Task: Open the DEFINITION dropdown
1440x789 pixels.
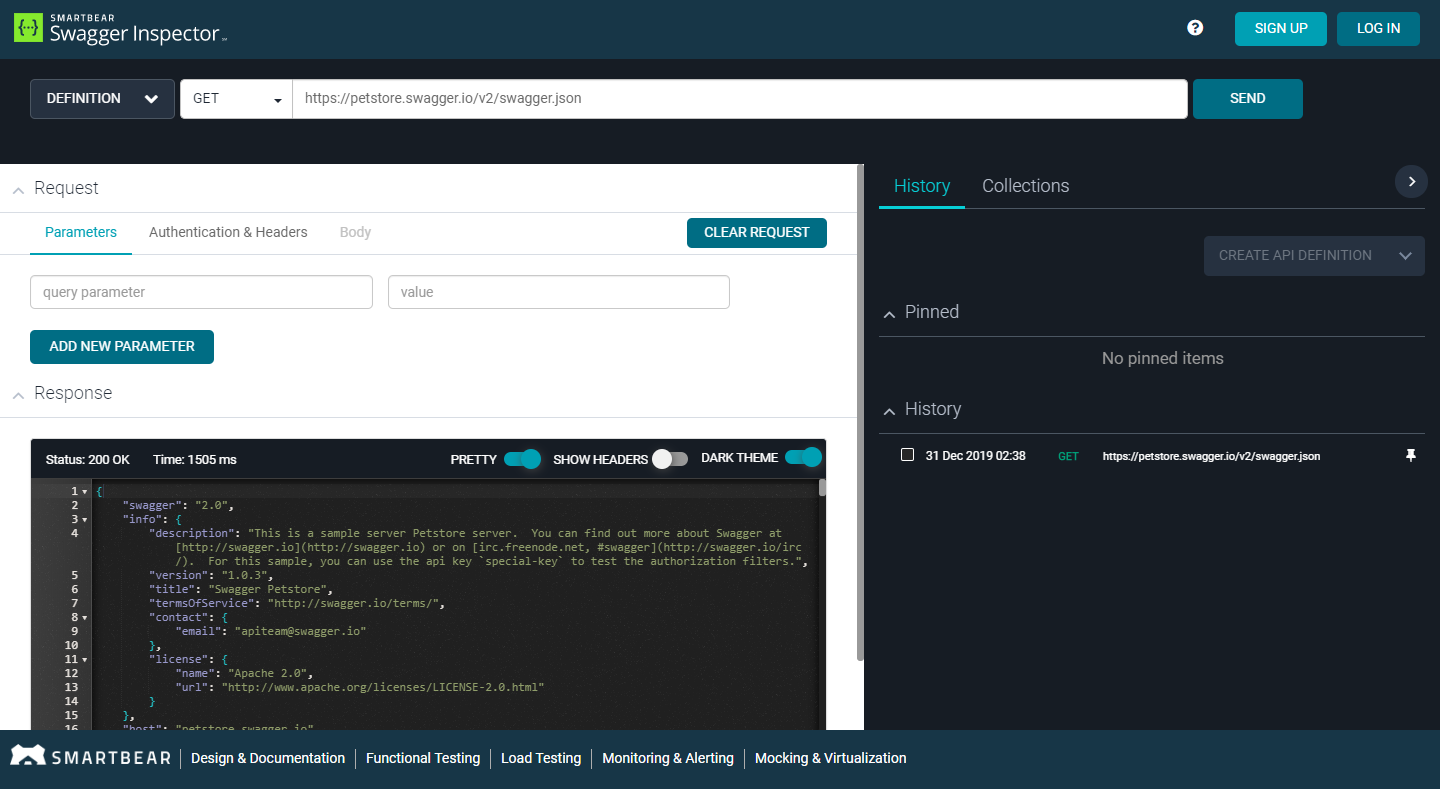Action: click(x=102, y=99)
